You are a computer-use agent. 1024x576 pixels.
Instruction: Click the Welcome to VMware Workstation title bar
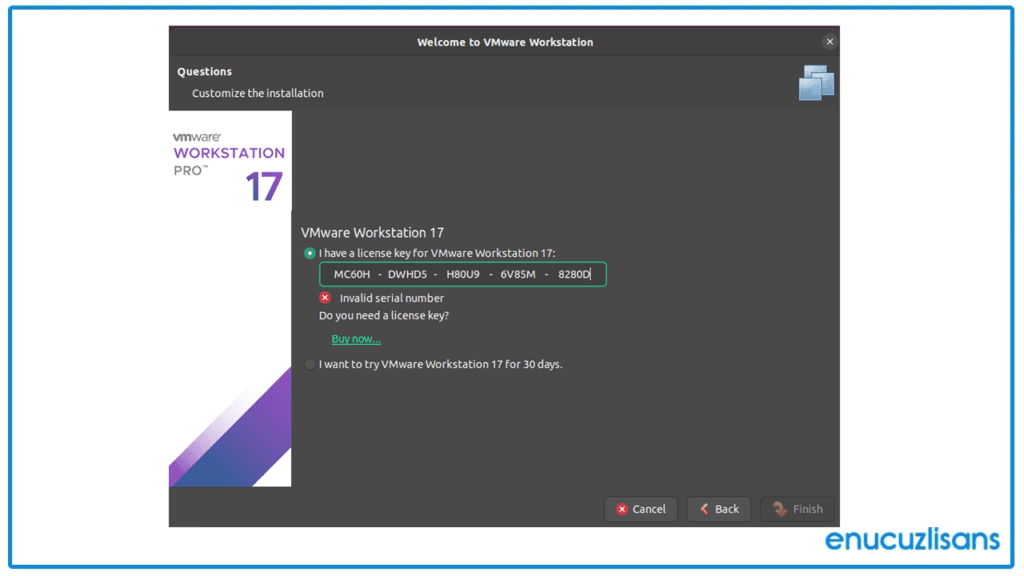[x=504, y=41]
